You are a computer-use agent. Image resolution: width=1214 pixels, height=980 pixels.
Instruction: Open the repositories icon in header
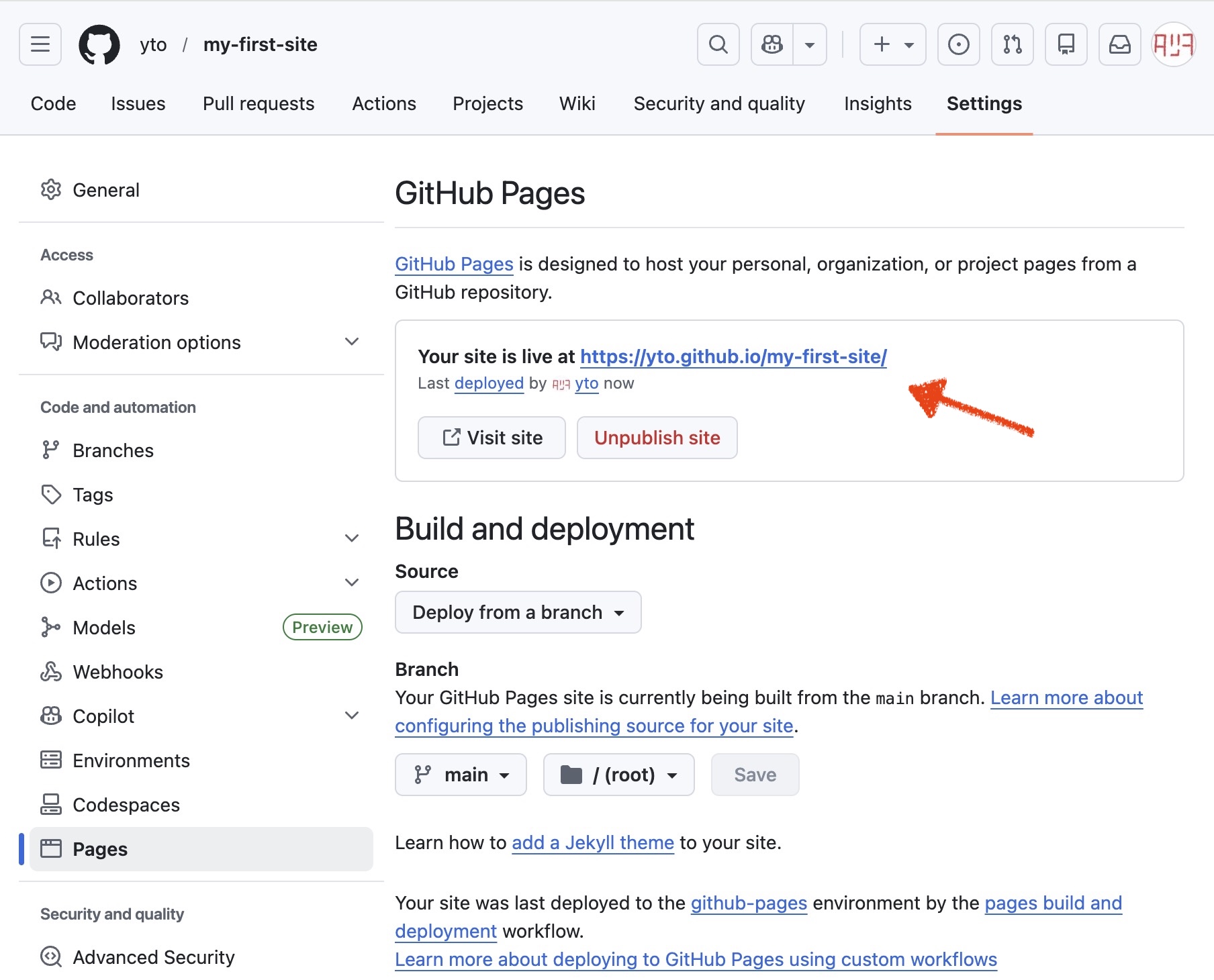tap(1066, 44)
